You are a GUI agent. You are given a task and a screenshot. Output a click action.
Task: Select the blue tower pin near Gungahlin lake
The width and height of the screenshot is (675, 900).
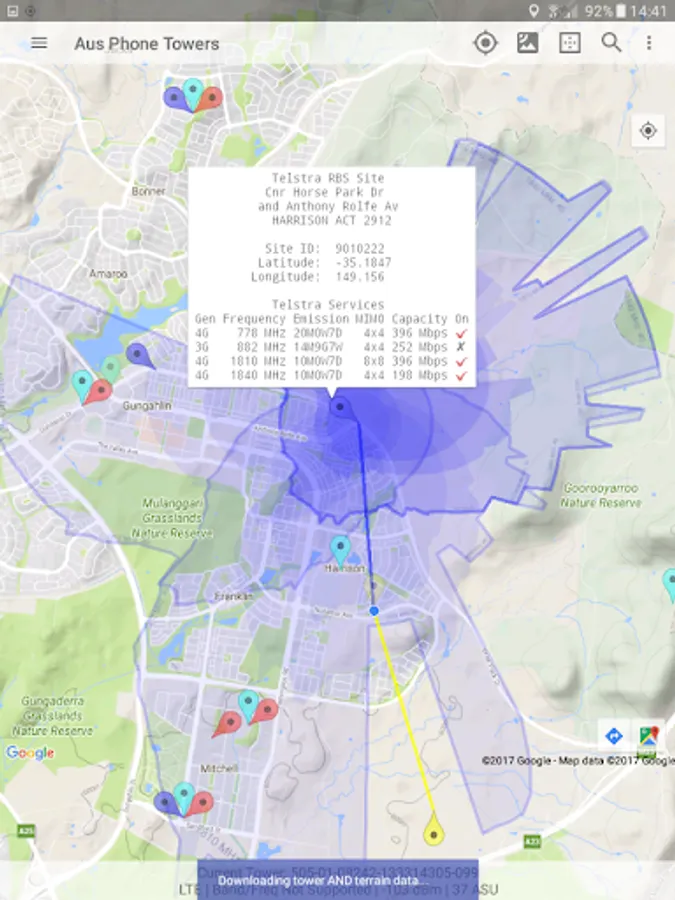click(x=139, y=355)
